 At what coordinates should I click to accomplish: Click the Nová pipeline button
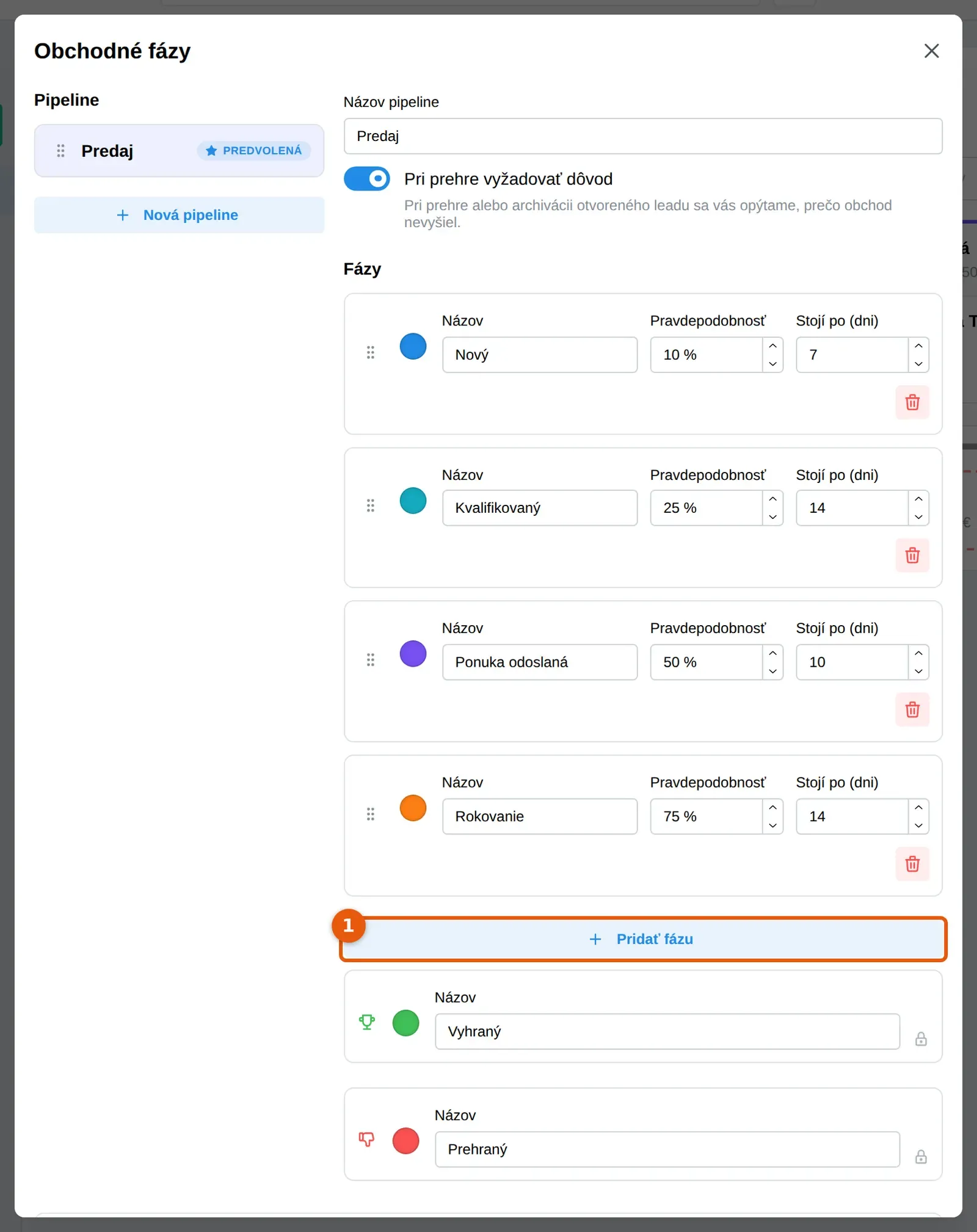179,215
